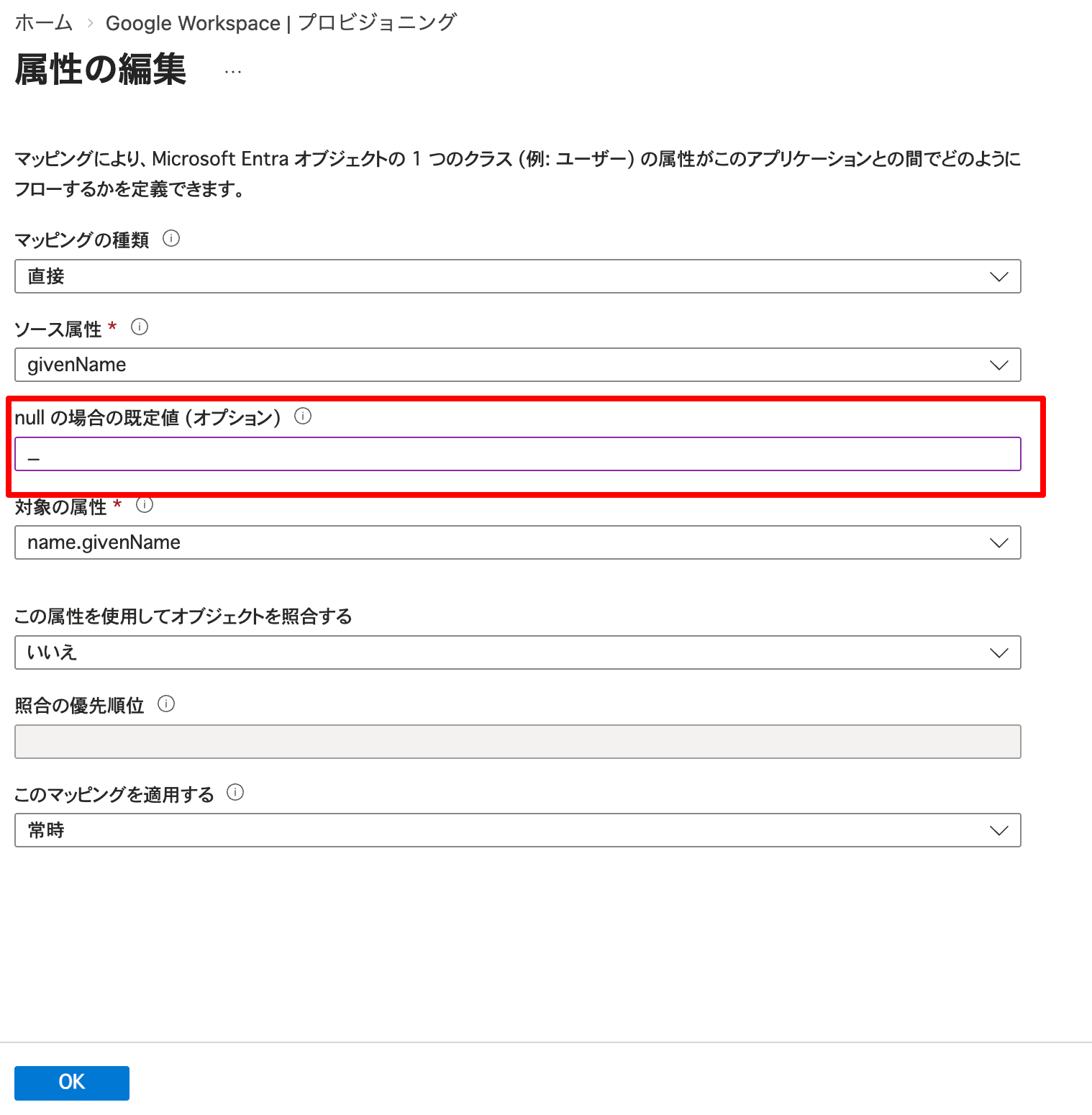Expand the ソース属性 dropdown showing givenName
The image size is (1092, 1115).
(998, 365)
